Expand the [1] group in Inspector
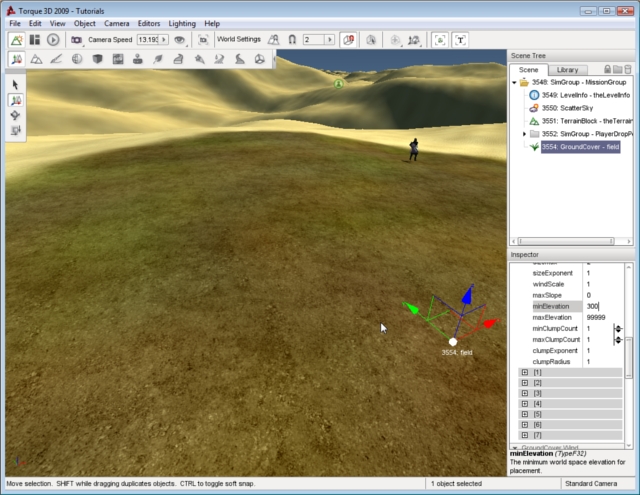 (525, 372)
